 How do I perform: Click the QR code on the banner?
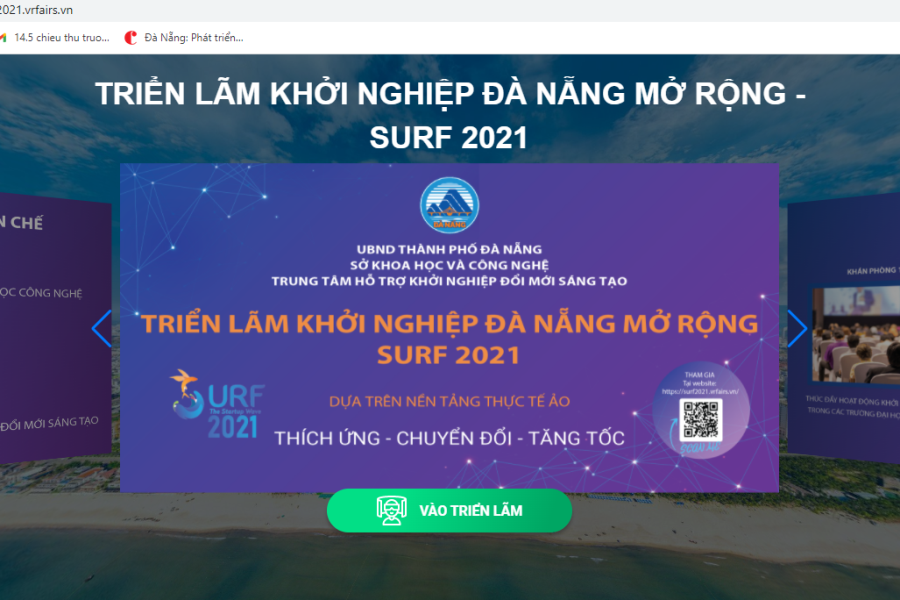pyautogui.click(x=700, y=420)
